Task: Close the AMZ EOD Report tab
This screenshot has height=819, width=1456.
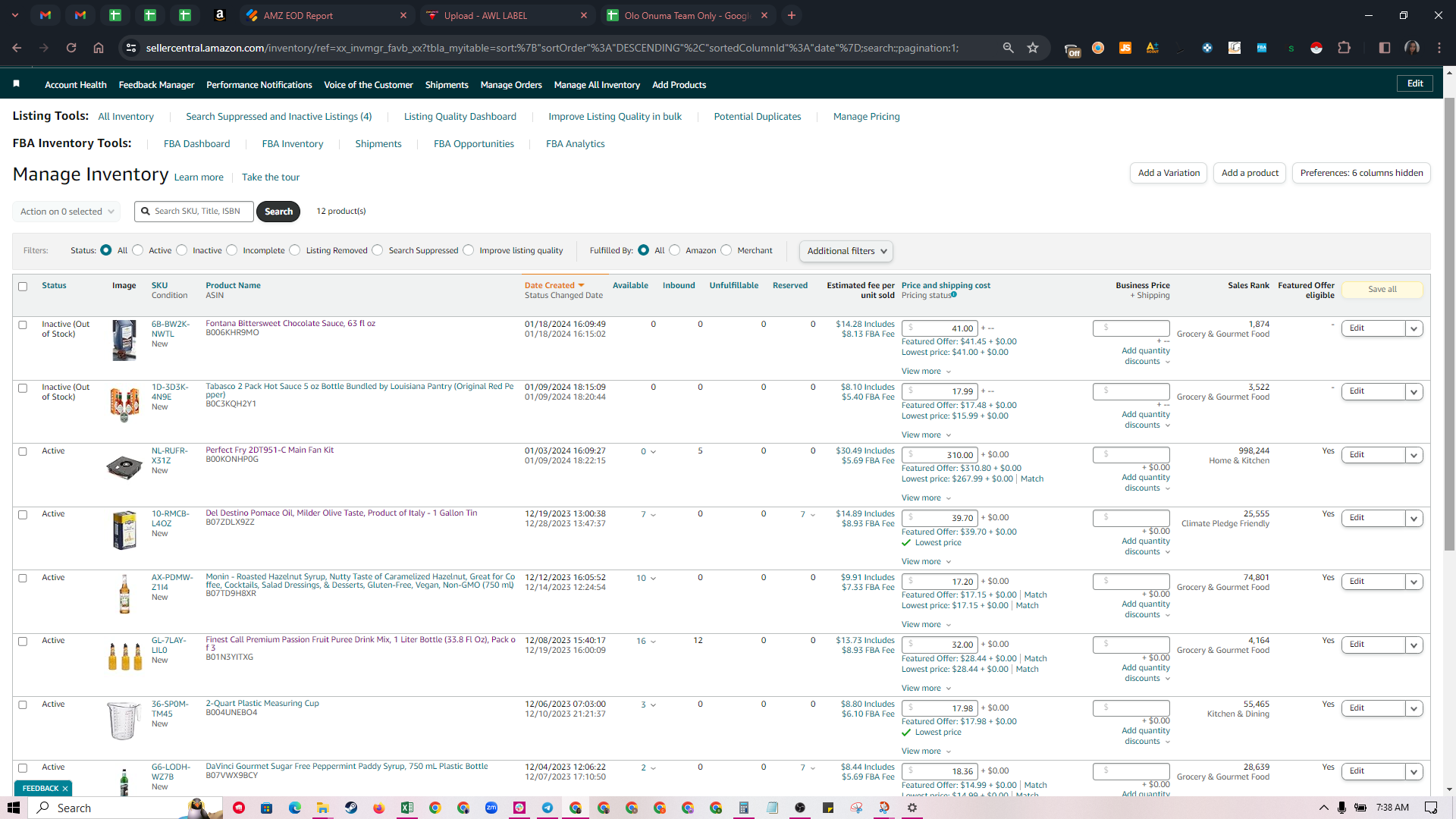Action: pyautogui.click(x=403, y=15)
